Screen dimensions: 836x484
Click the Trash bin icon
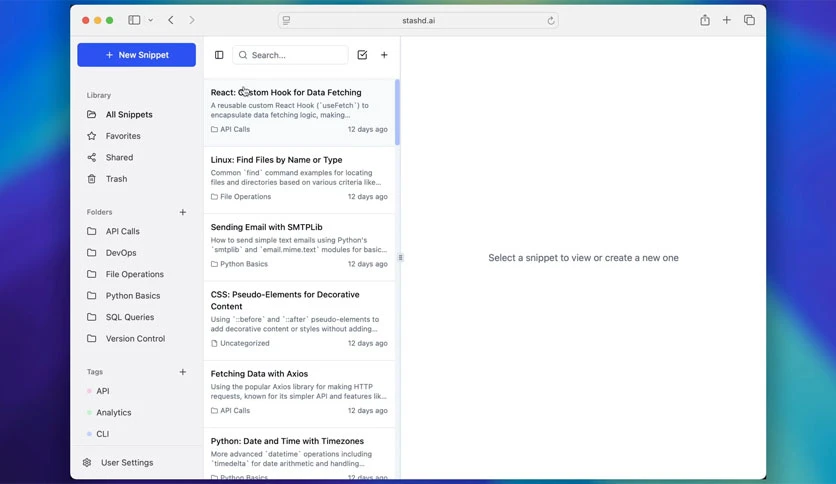point(92,179)
